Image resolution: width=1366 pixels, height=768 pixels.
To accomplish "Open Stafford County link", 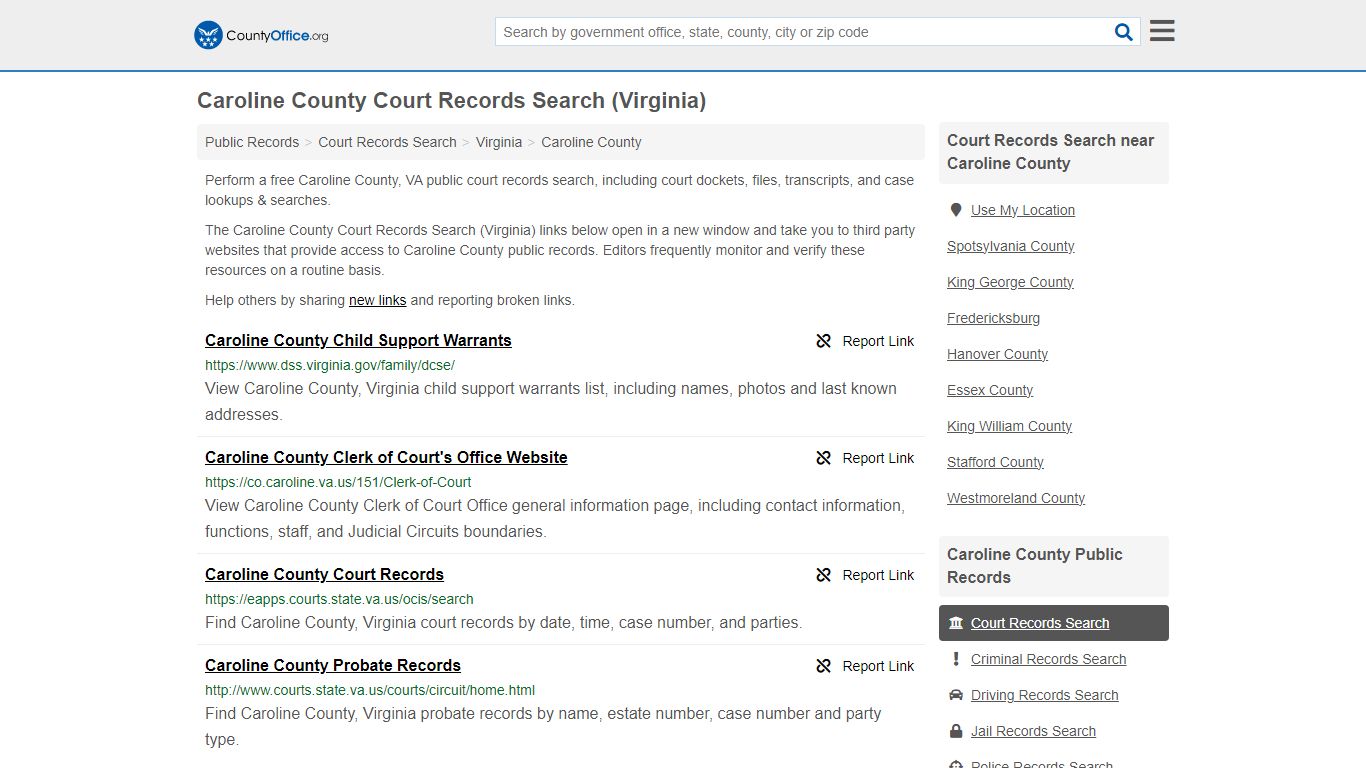I will click(995, 462).
